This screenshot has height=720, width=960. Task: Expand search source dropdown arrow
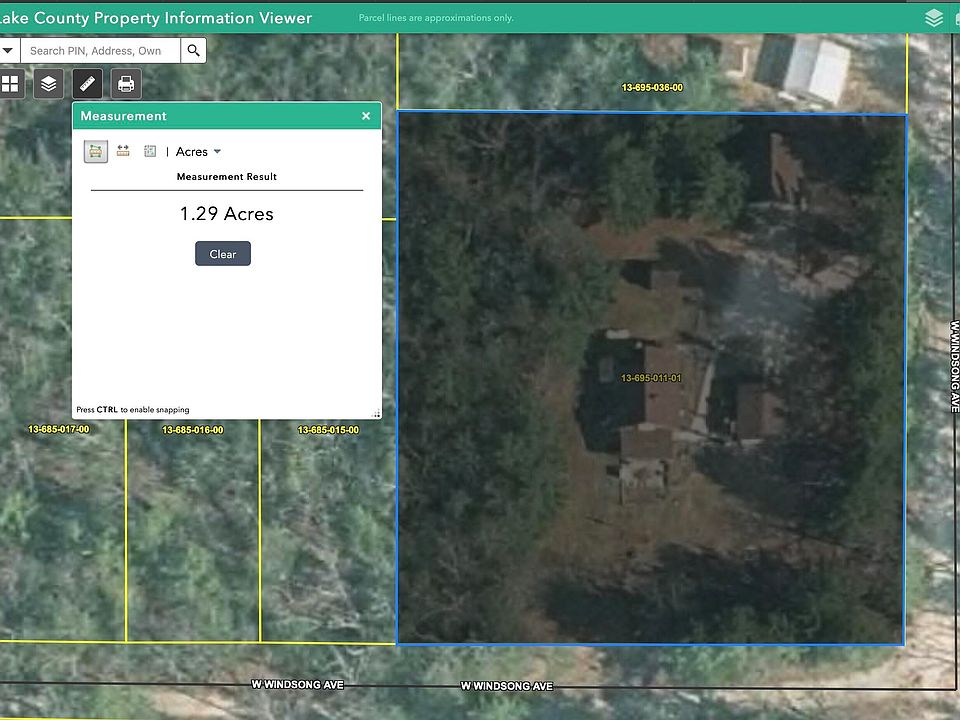(8, 51)
